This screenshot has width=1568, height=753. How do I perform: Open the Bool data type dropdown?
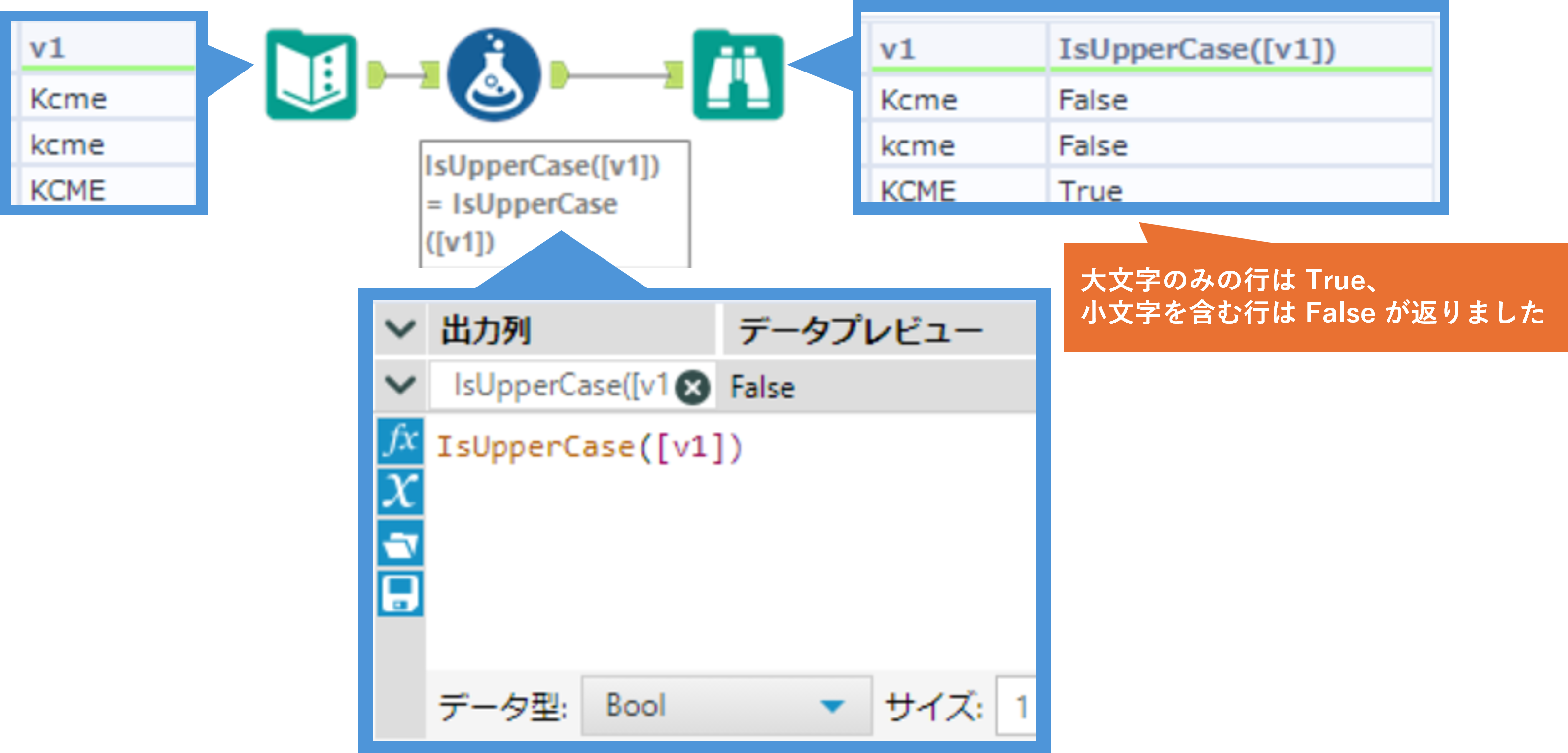tap(726, 706)
